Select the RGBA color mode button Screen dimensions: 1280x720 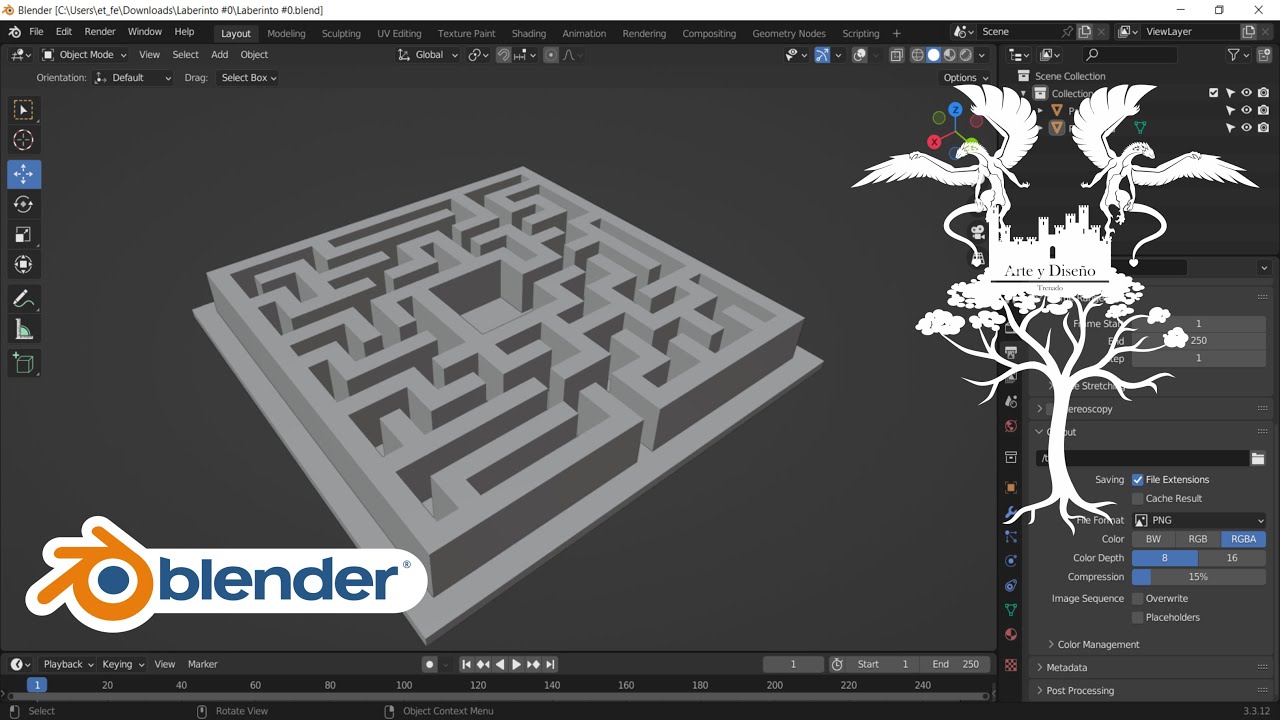[x=1244, y=539]
